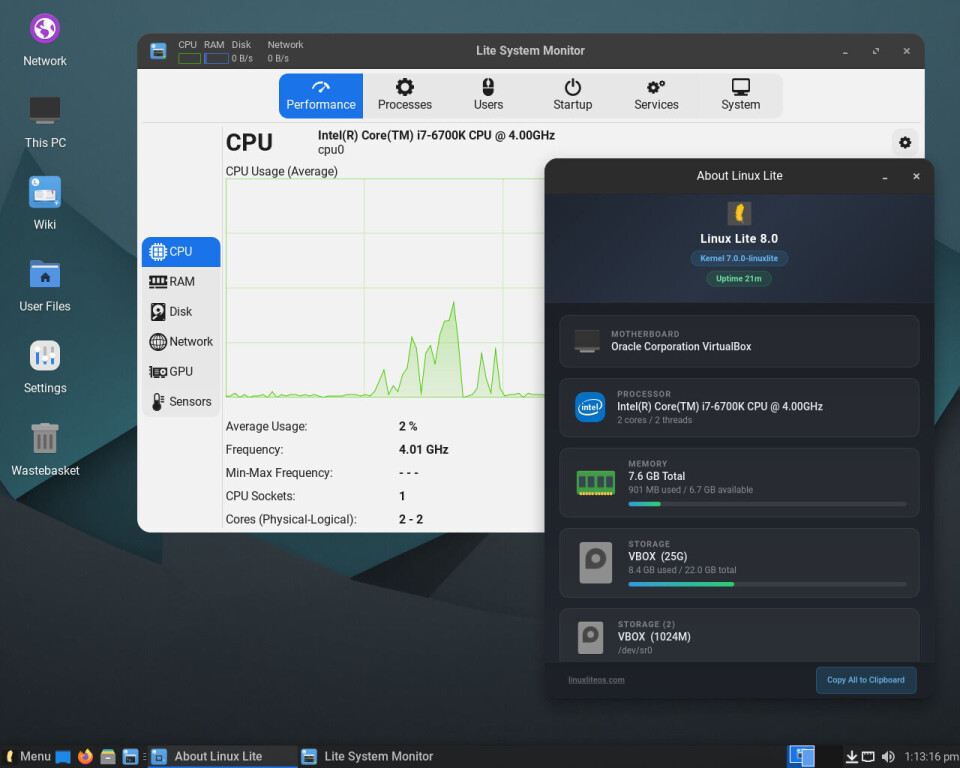This screenshot has height=768, width=960.
Task: Click the network tray icon next to volume
Action: (x=868, y=757)
